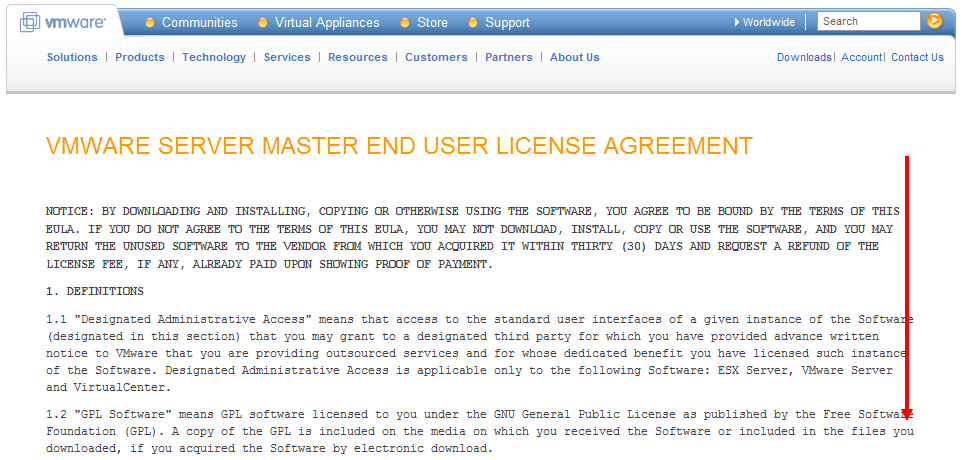The width and height of the screenshot is (962, 460).
Task: Open the Virtual Appliances tab
Action: [x=319, y=23]
